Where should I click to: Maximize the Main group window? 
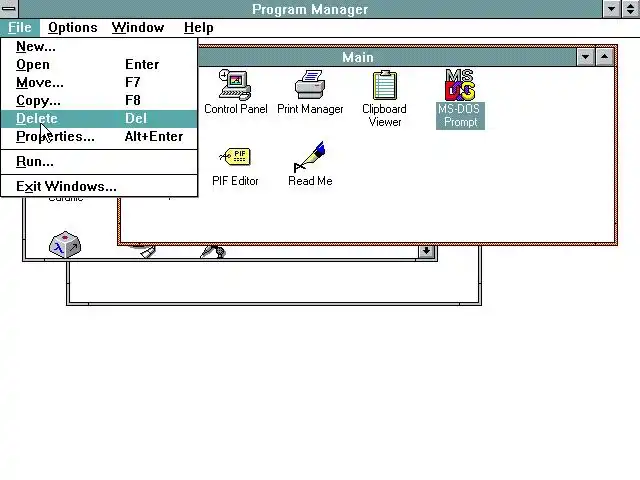(x=604, y=57)
